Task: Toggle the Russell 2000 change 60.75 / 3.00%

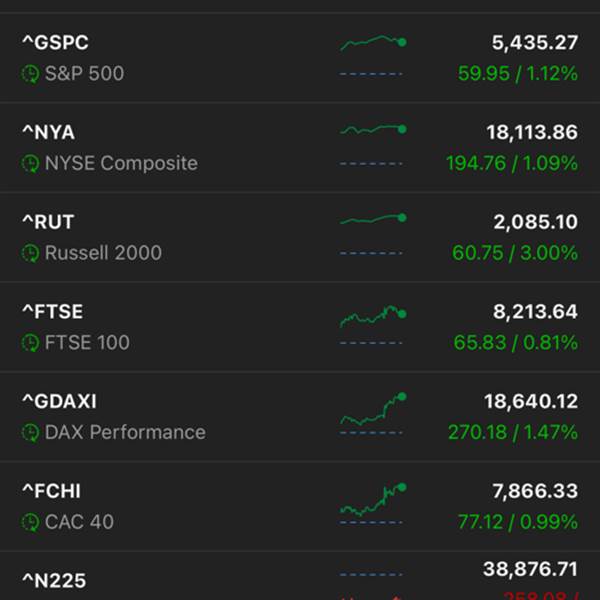Action: (515, 253)
